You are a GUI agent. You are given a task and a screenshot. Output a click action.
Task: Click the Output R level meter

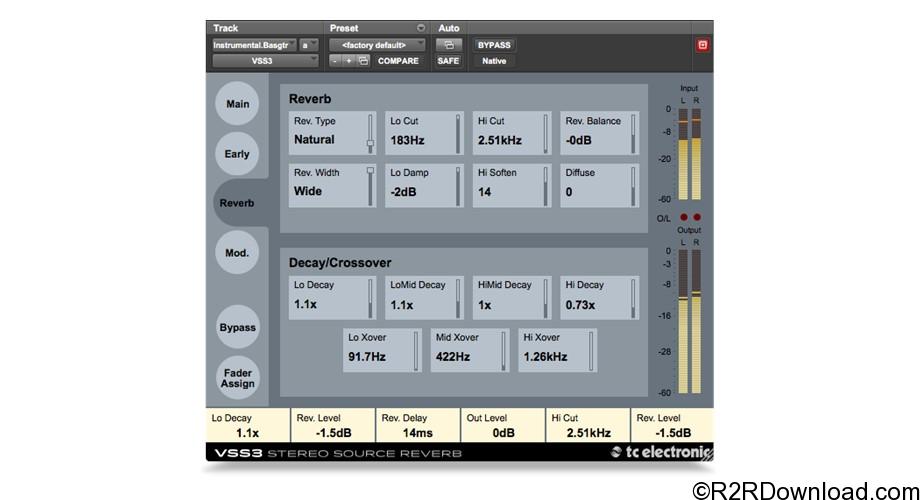(x=696, y=322)
